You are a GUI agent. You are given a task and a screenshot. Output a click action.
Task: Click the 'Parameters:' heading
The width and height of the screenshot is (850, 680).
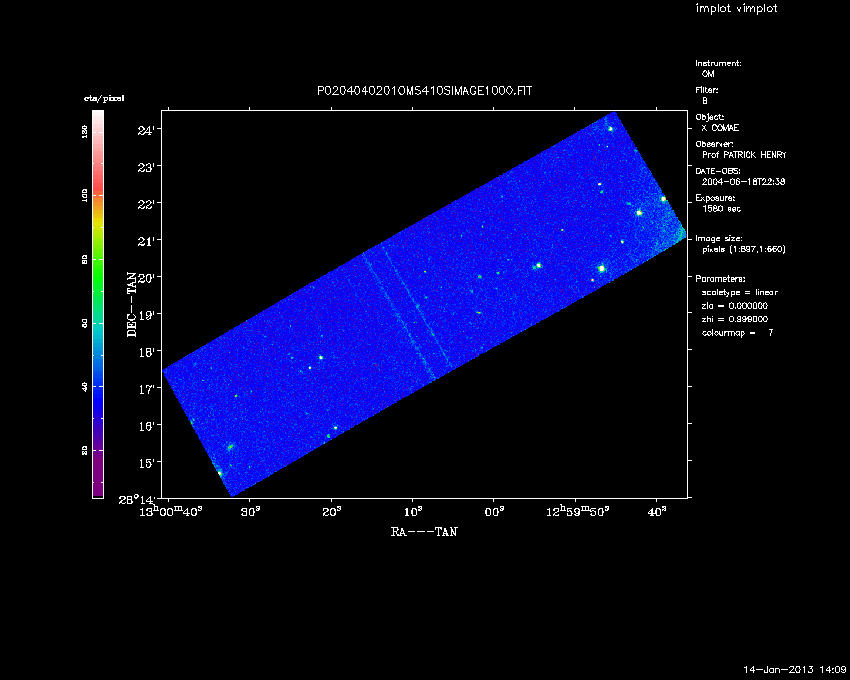point(720,279)
